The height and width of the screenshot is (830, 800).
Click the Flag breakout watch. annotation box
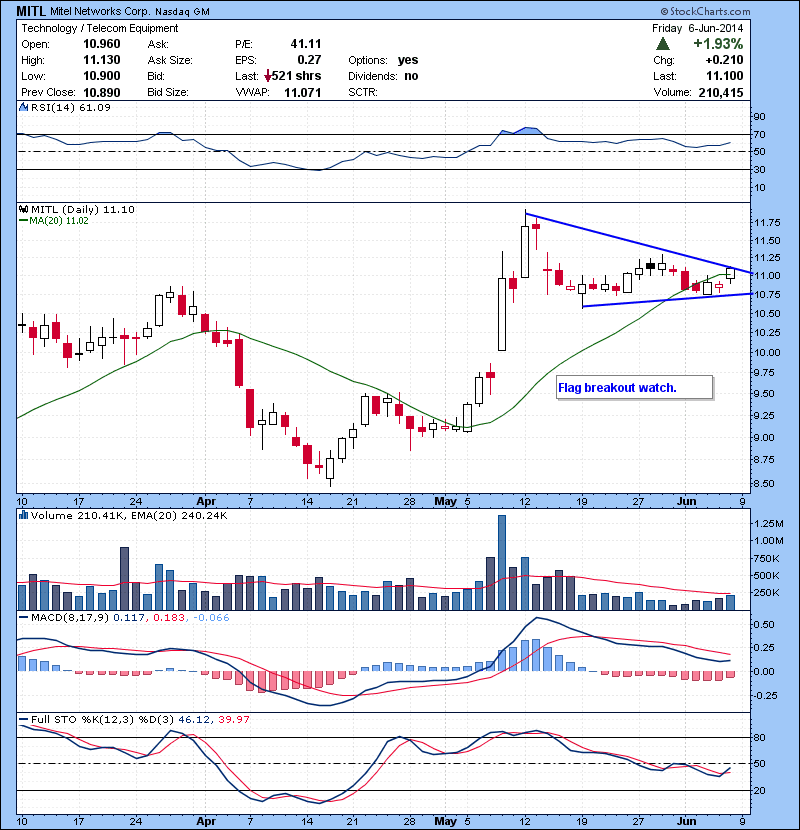click(634, 387)
